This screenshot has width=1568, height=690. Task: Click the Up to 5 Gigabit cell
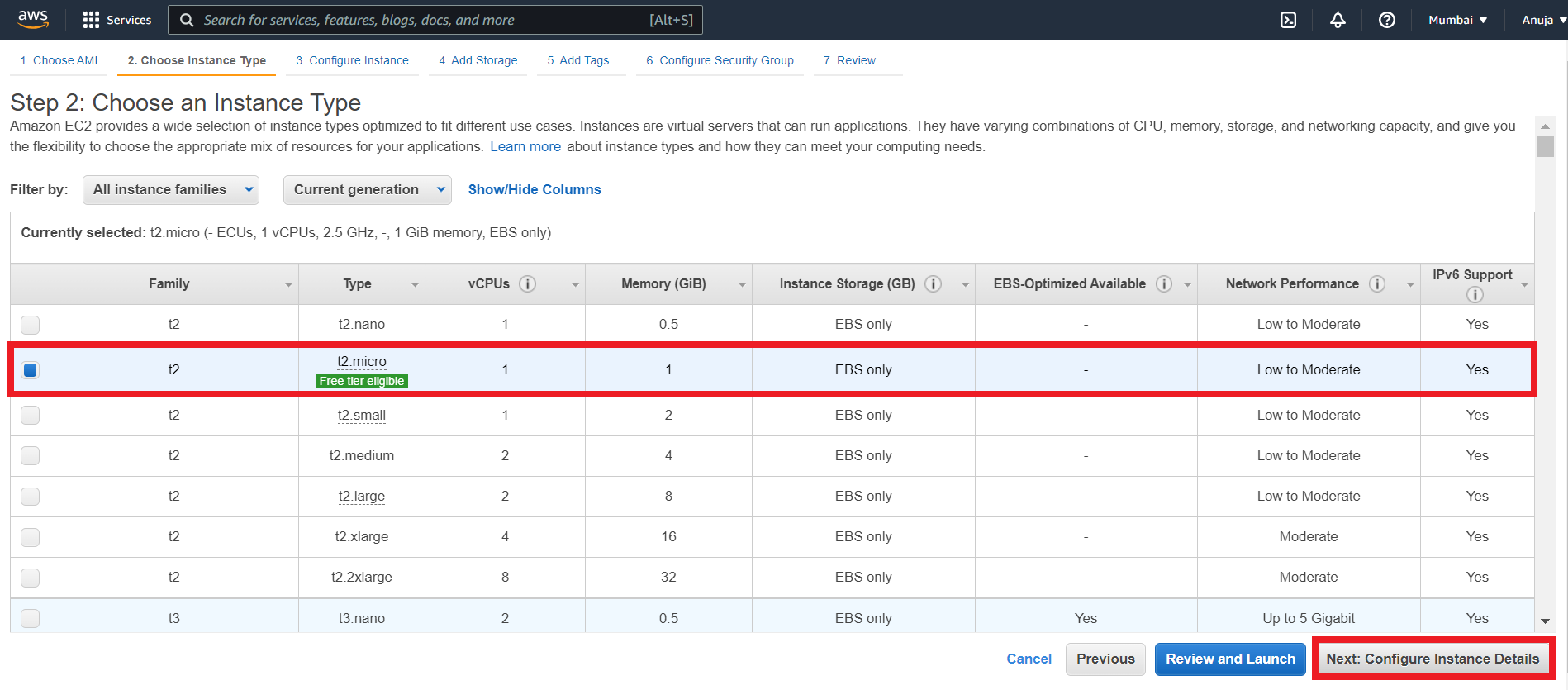[x=1309, y=618]
